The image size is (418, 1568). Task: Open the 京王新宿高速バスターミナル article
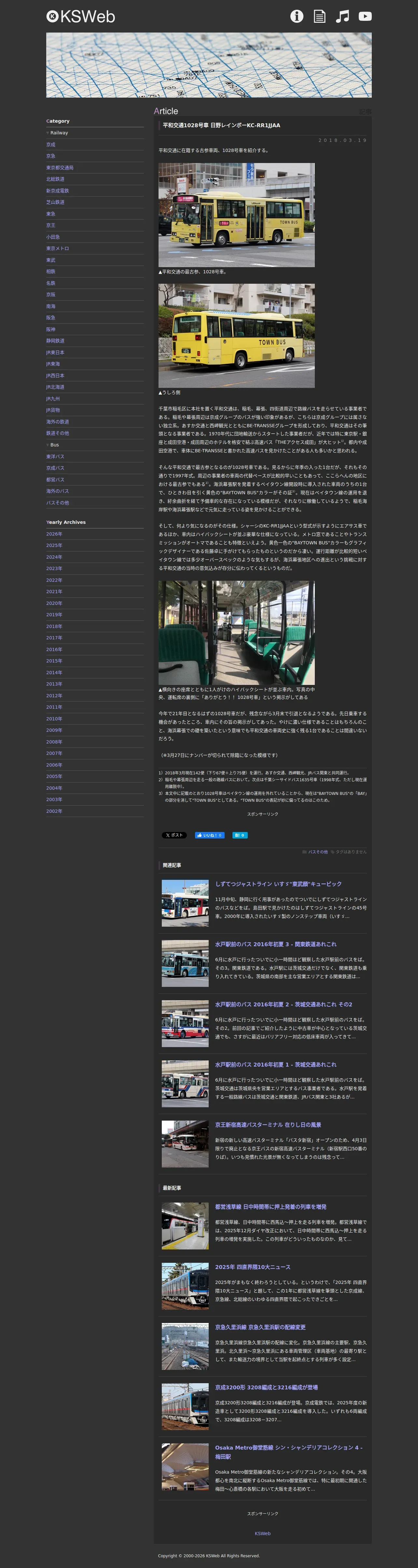click(268, 1125)
